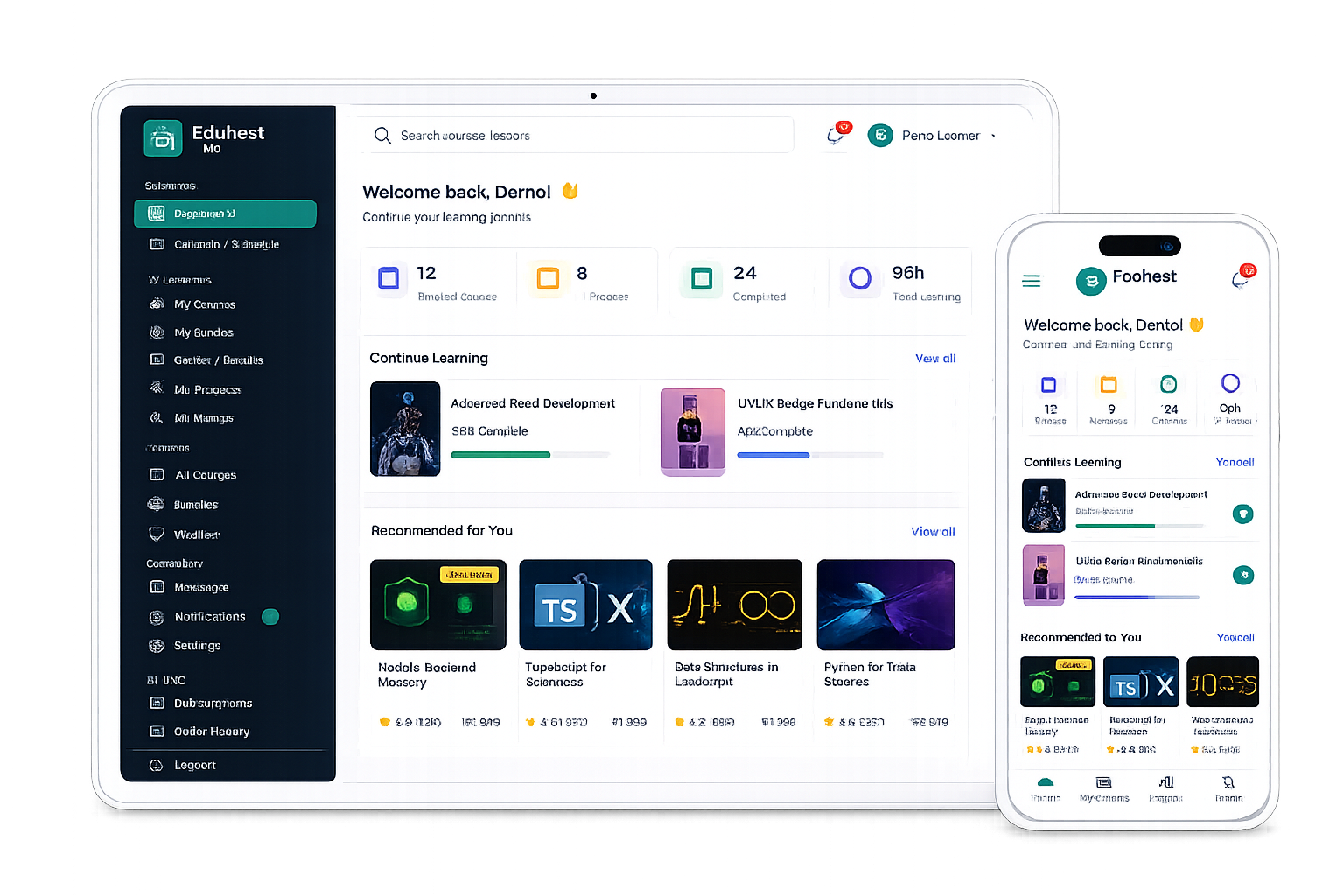Click the All Courses sidebar icon
Image resolution: width=1344 pixels, height=896 pixels.
point(157,474)
